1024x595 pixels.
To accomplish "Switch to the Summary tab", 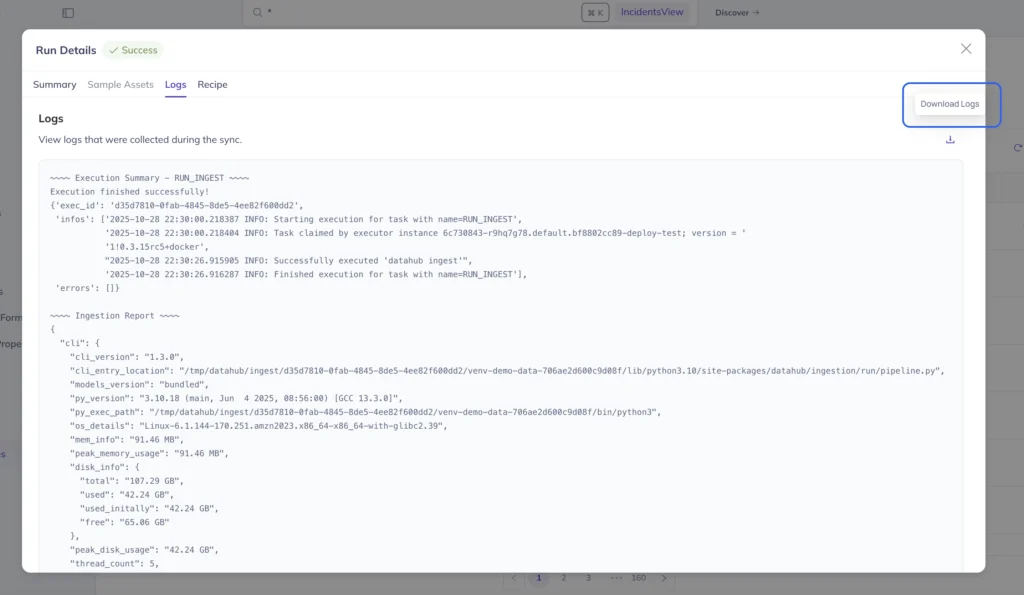I will tap(54, 85).
